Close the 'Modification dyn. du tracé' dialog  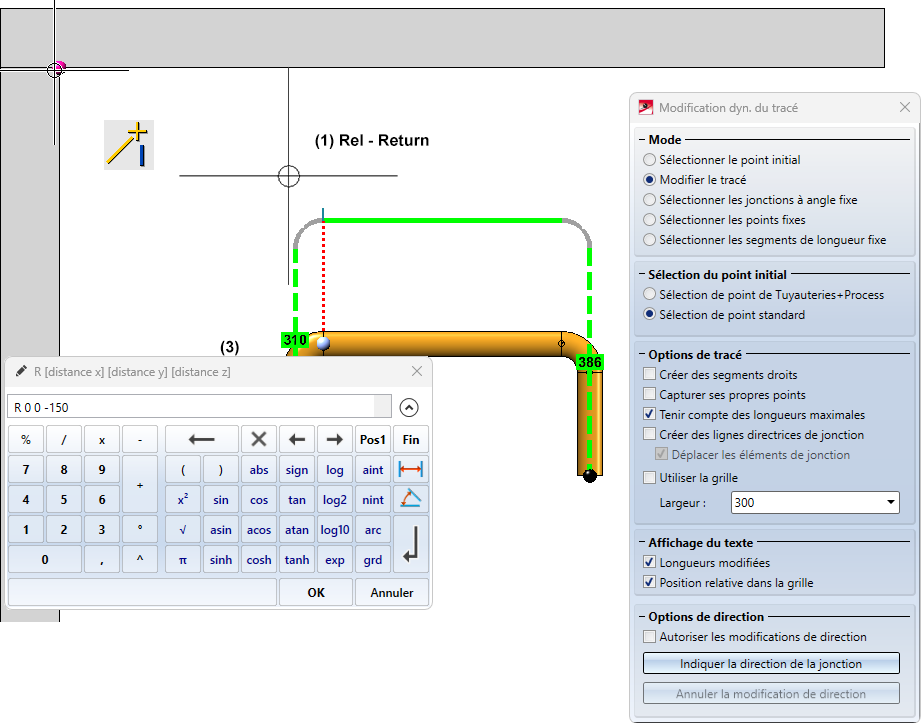coord(904,107)
